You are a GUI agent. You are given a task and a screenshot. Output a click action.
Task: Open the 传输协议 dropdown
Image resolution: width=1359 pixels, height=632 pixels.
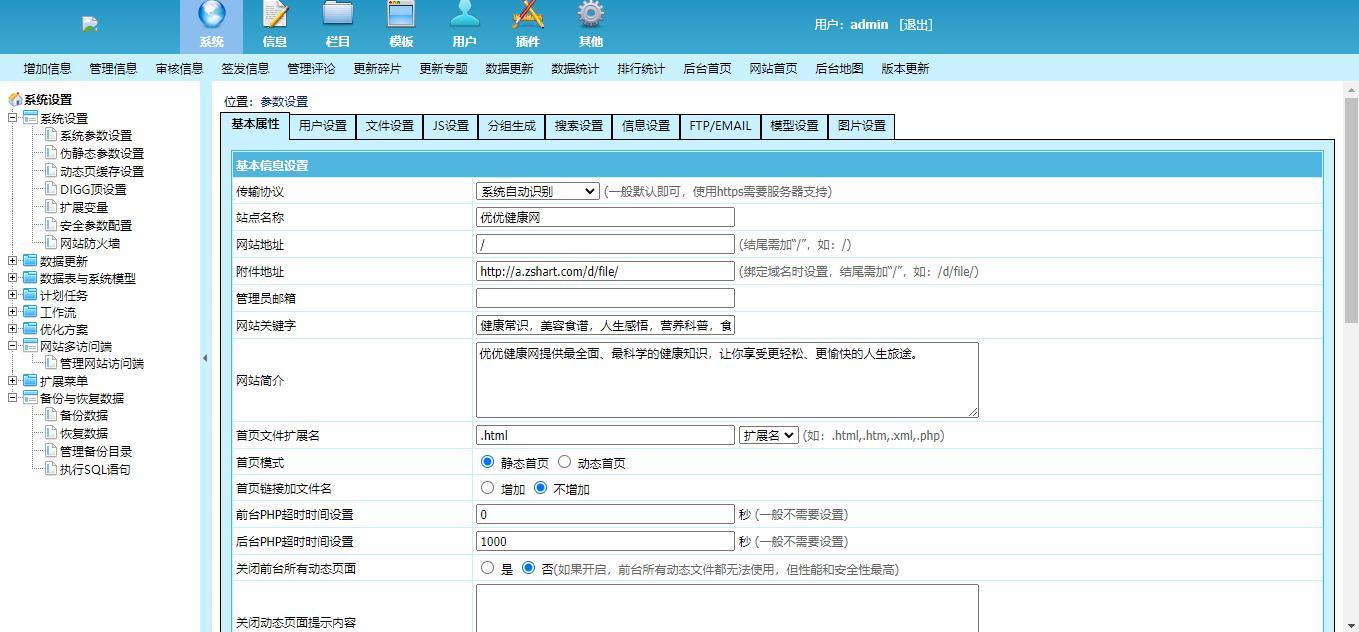[x=538, y=191]
